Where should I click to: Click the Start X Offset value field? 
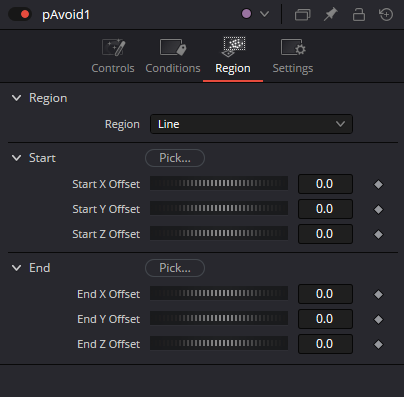click(x=325, y=184)
